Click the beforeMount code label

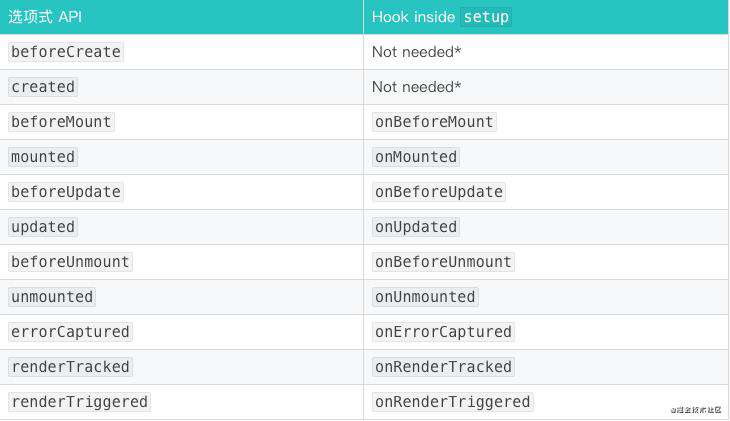tap(61, 122)
